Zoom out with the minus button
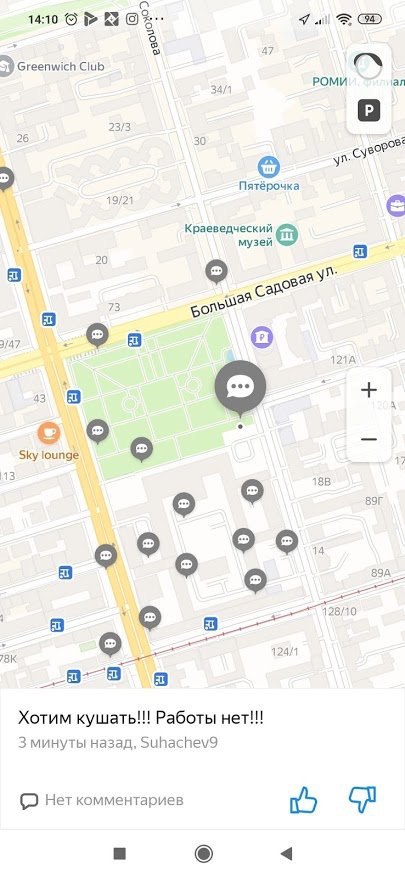The image size is (405, 878). (x=369, y=440)
